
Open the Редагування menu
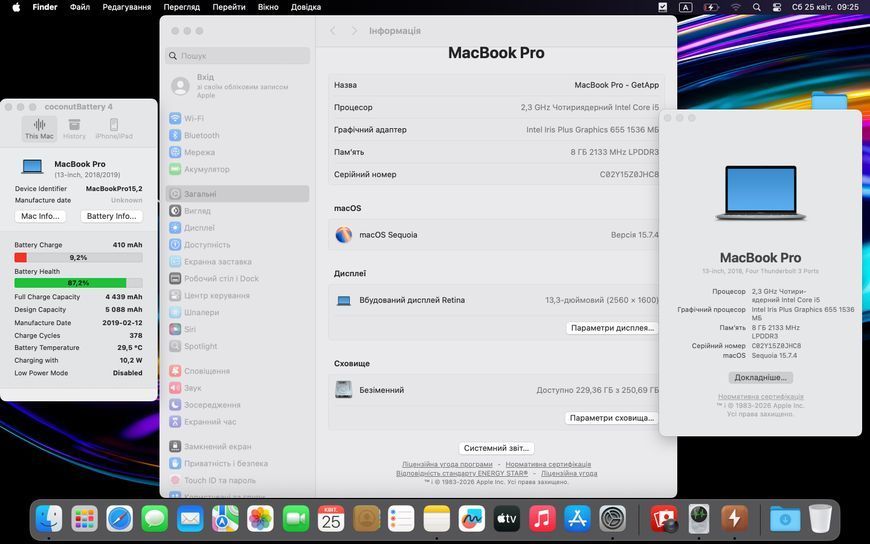pos(127,7)
